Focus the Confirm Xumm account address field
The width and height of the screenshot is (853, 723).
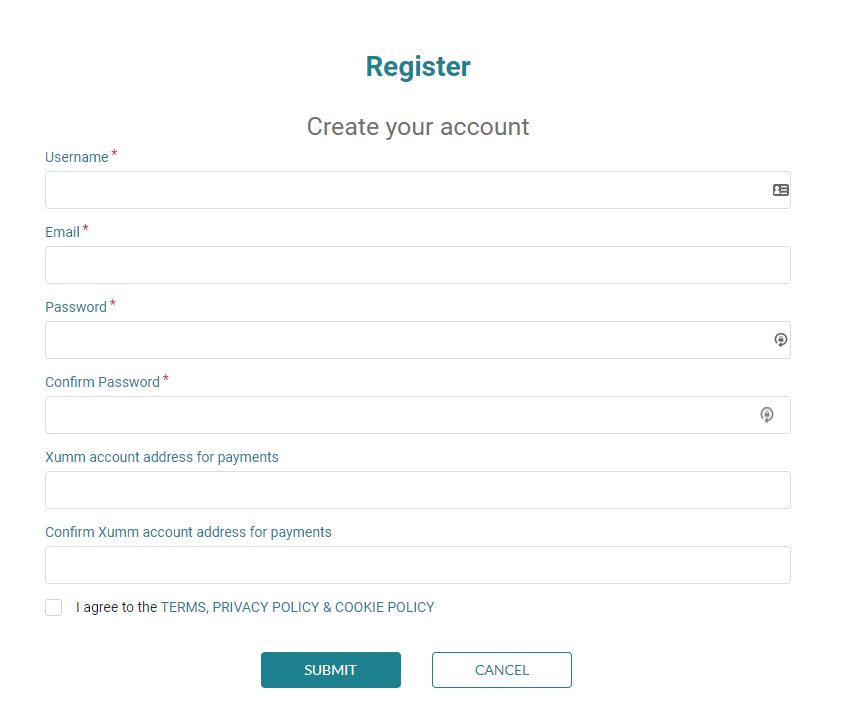click(418, 565)
